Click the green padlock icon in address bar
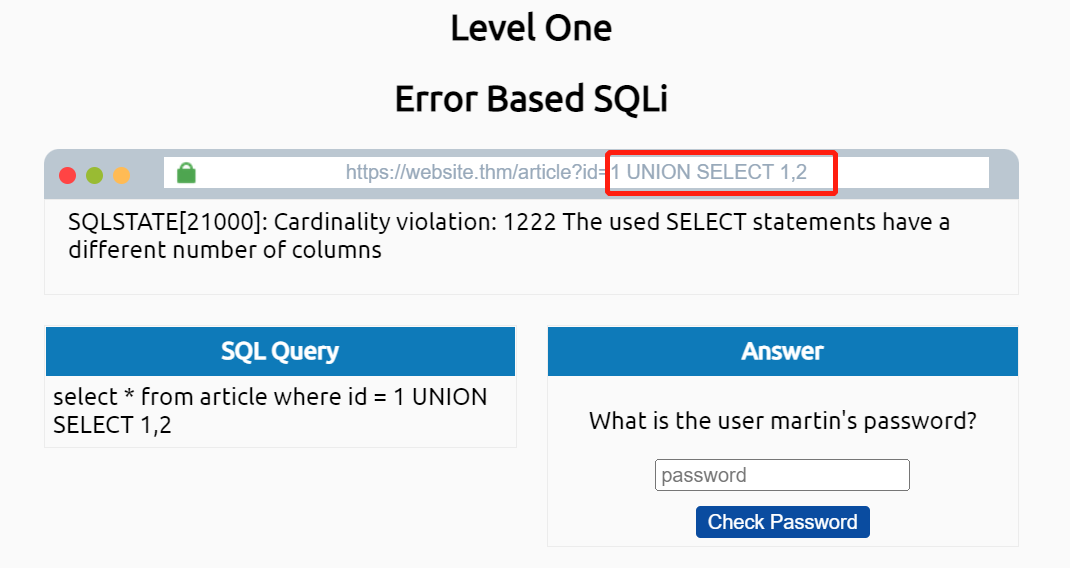 (186, 173)
